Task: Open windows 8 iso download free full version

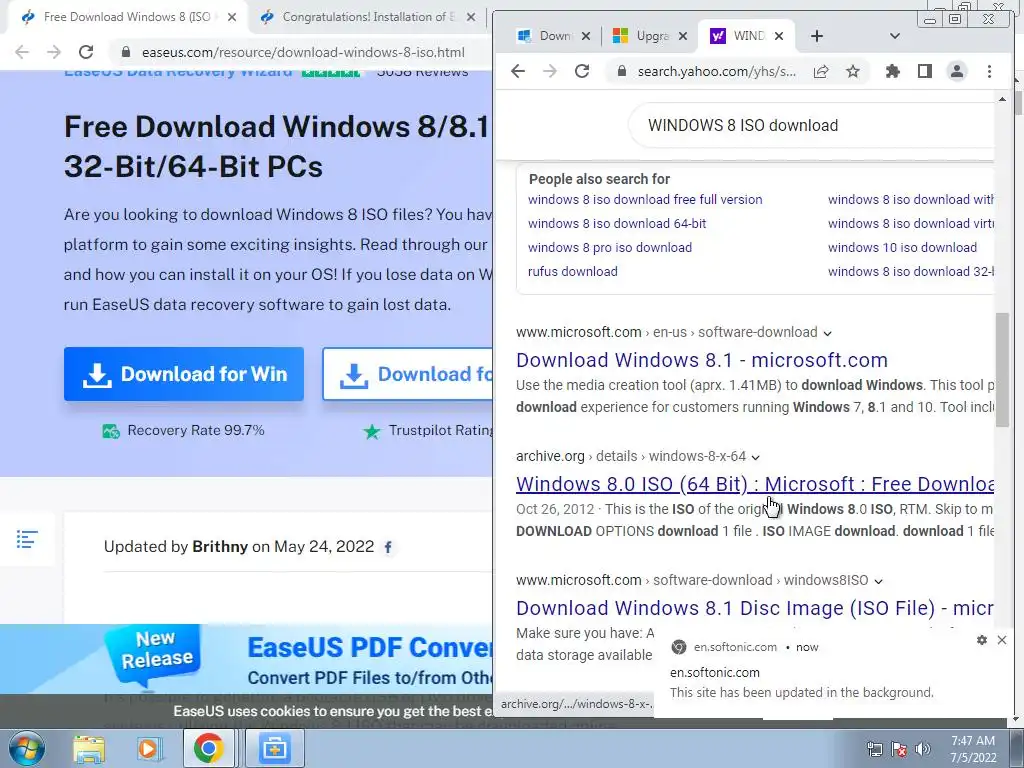Action: pyautogui.click(x=645, y=200)
